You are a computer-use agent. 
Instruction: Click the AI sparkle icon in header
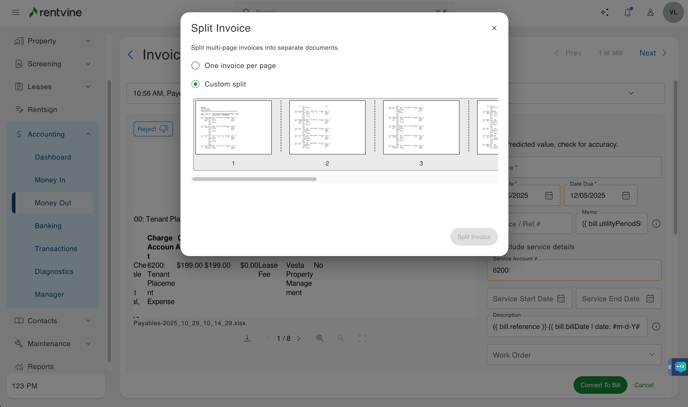pos(604,13)
